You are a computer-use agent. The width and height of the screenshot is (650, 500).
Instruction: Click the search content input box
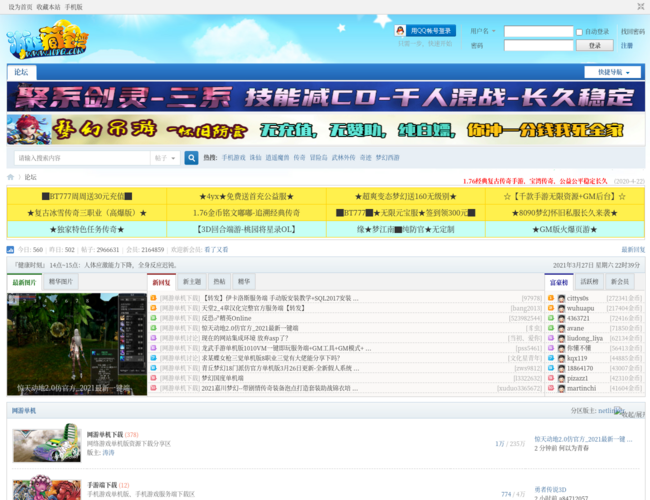(x=82, y=158)
